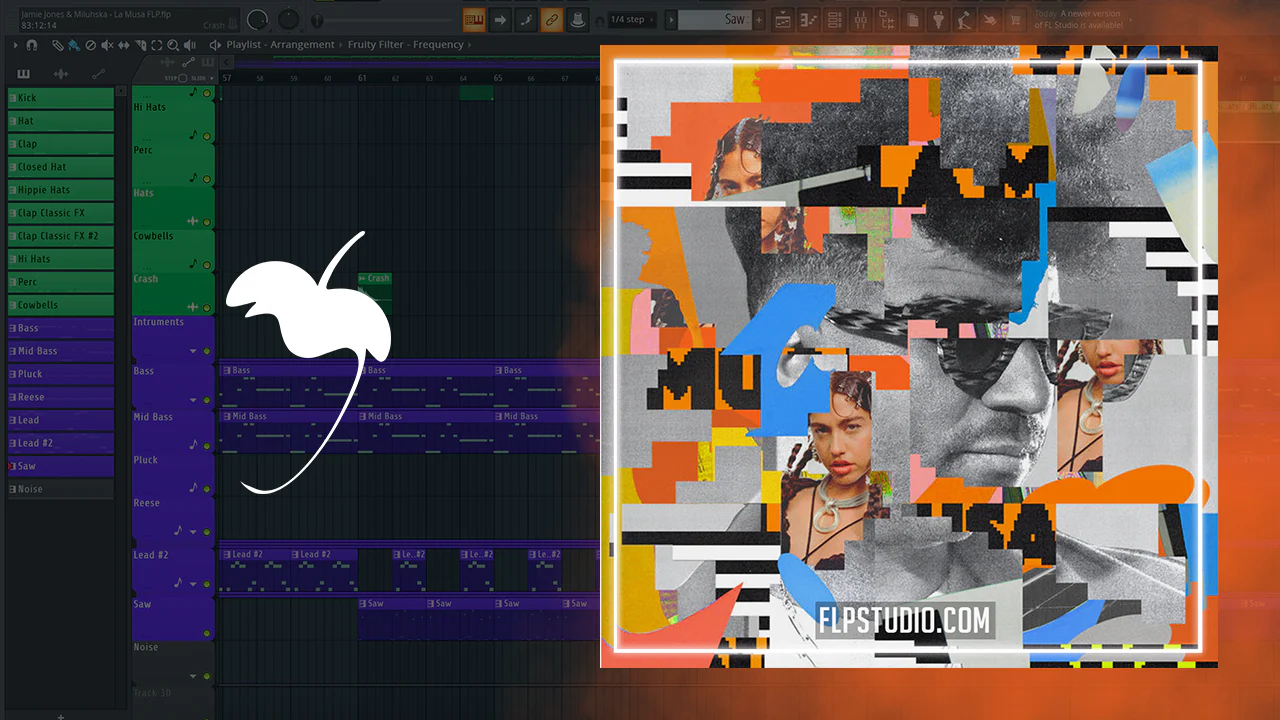The height and width of the screenshot is (720, 1280).
Task: Click bar 65 on the timeline ruler
Action: click(x=498, y=77)
